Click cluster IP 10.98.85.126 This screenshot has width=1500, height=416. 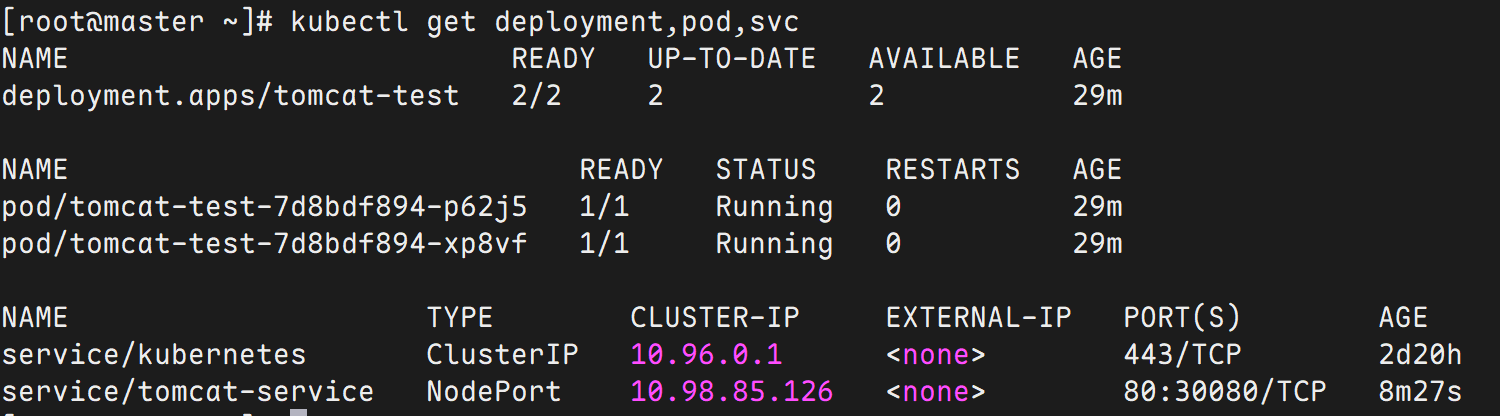pos(732,392)
